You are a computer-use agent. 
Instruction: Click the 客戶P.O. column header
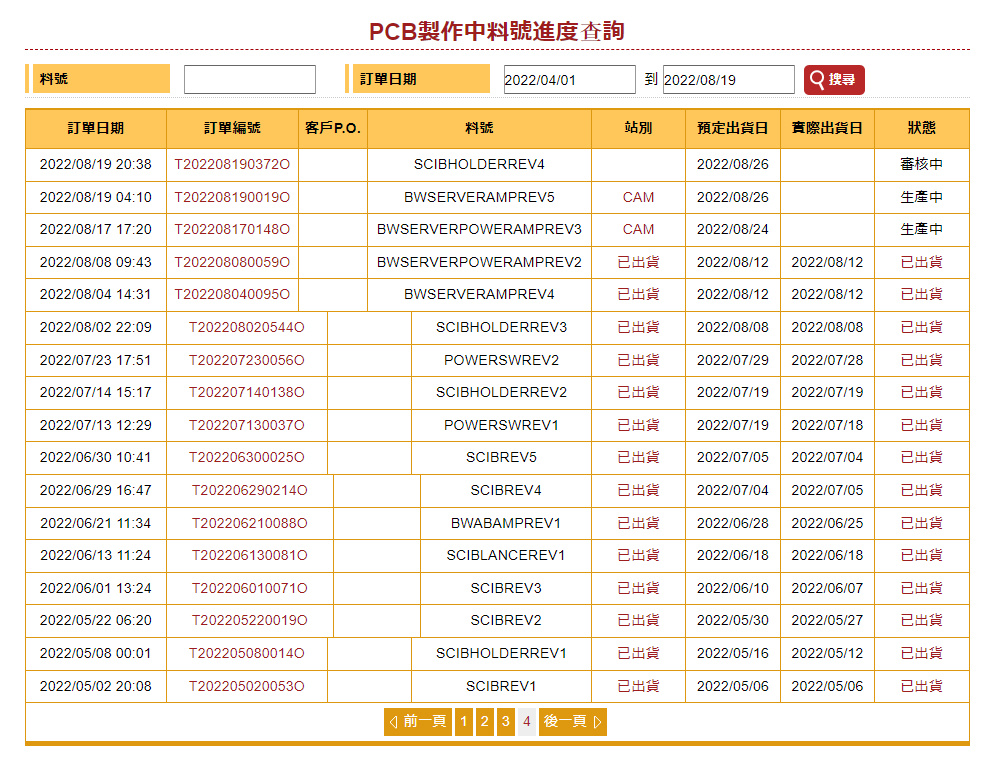333,128
